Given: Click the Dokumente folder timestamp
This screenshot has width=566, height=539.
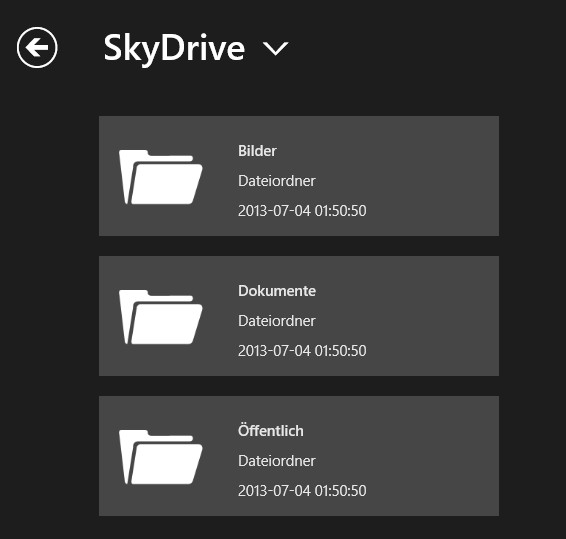Looking at the screenshot, I should (x=302, y=351).
